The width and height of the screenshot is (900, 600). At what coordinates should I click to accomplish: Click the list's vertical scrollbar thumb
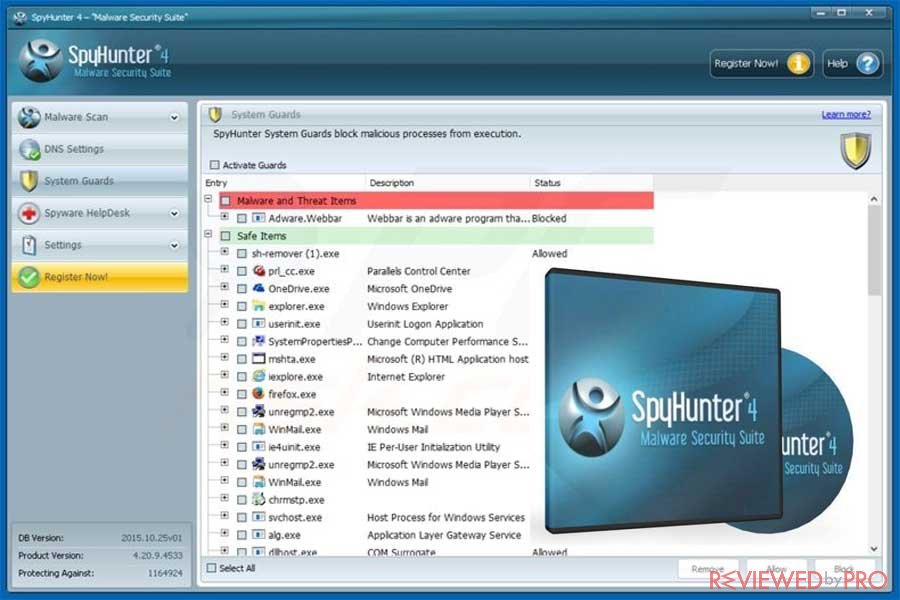pos(874,250)
